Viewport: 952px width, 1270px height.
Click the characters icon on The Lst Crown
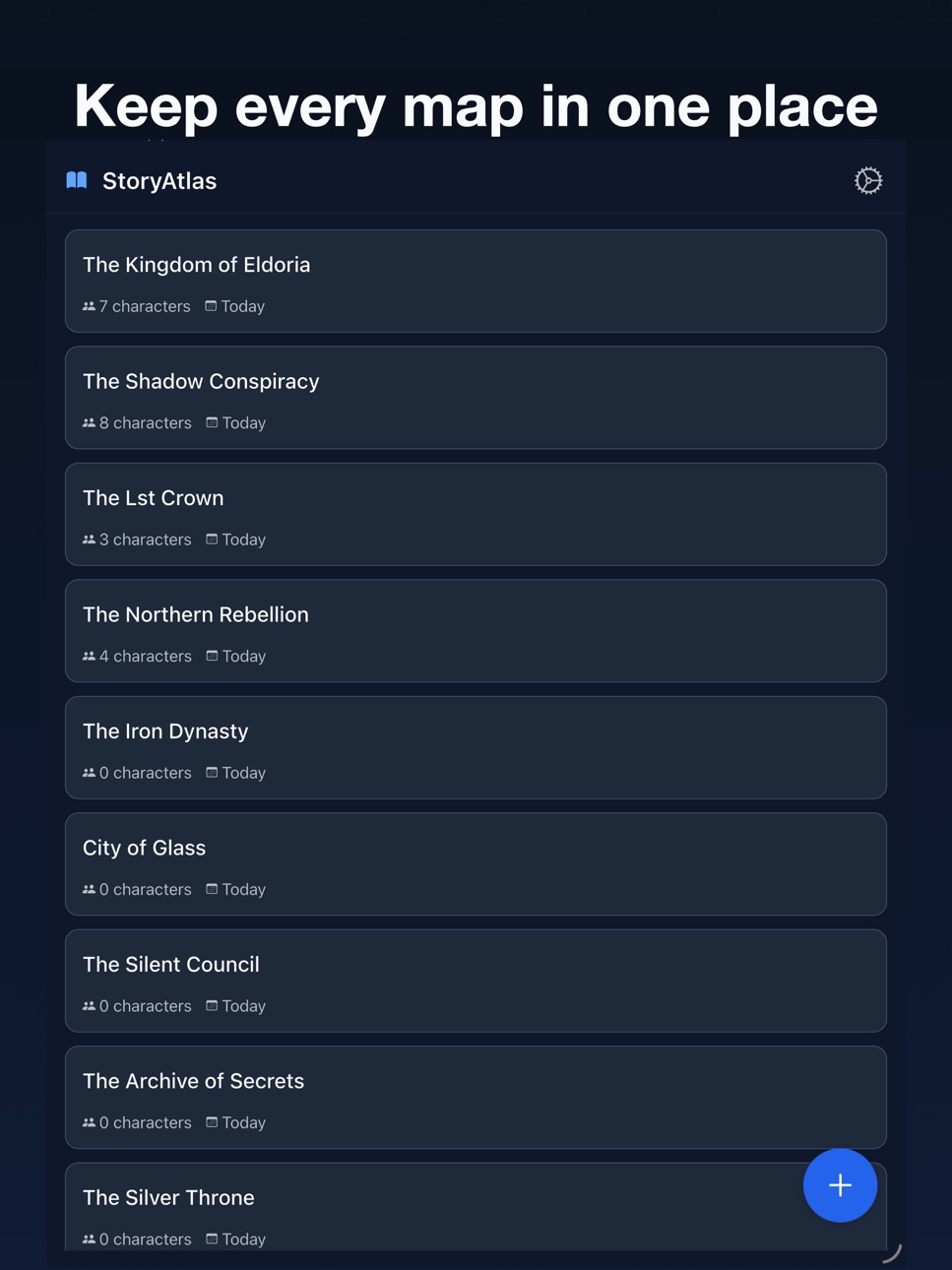click(x=89, y=540)
